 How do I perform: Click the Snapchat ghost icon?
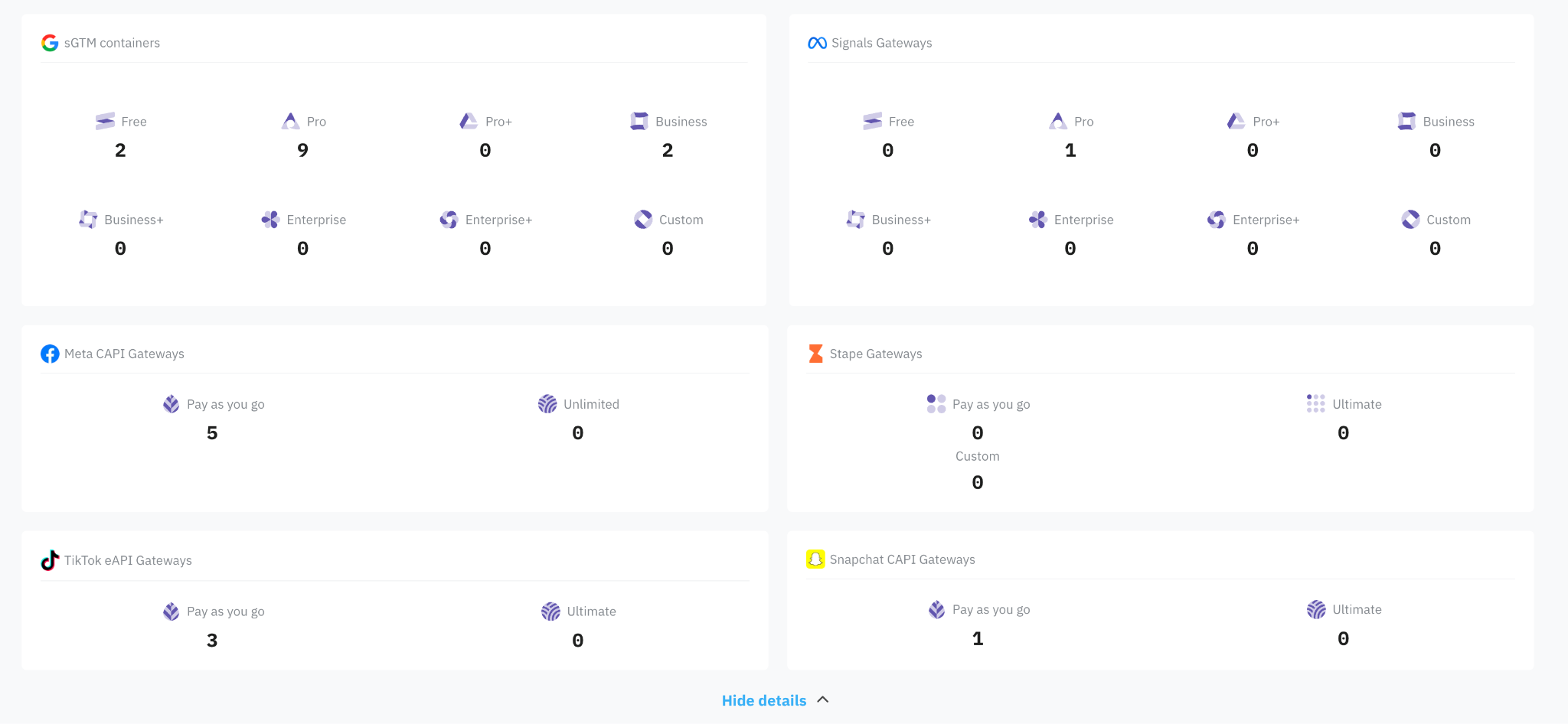point(816,559)
